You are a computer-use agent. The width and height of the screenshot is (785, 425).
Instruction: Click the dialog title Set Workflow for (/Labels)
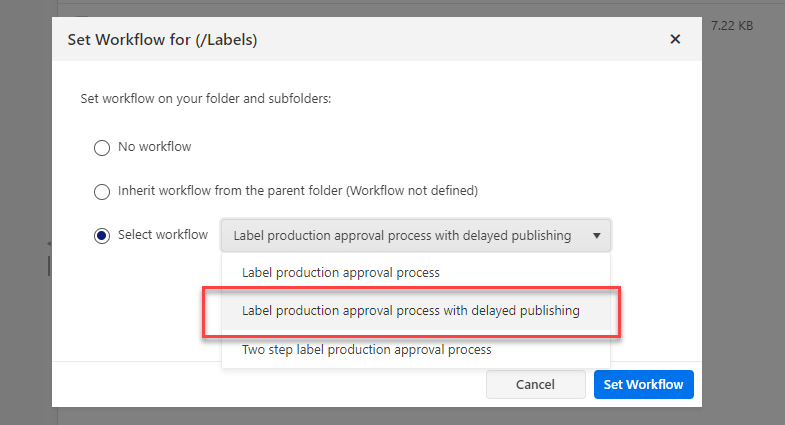tap(163, 40)
